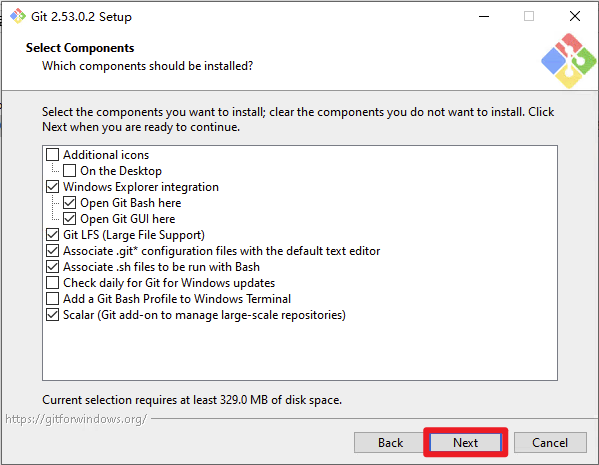
Task: Enable the Additional icons checkbox
Action: [52, 155]
